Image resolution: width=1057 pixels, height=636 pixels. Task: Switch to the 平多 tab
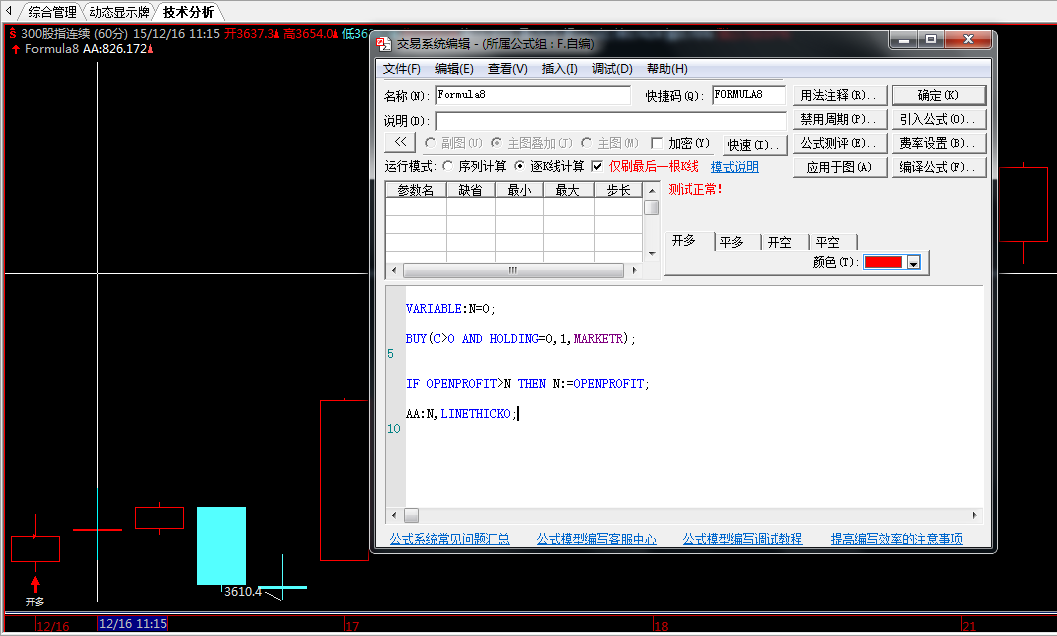[x=732, y=242]
